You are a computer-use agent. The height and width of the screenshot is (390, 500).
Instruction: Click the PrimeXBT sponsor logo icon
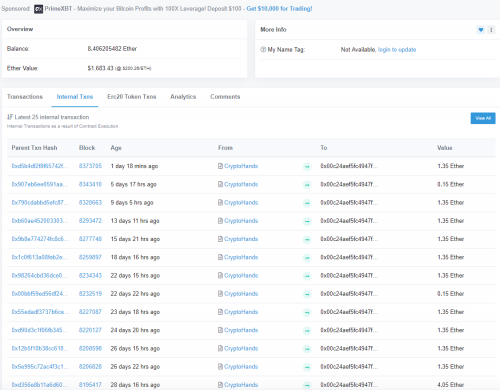[39, 9]
